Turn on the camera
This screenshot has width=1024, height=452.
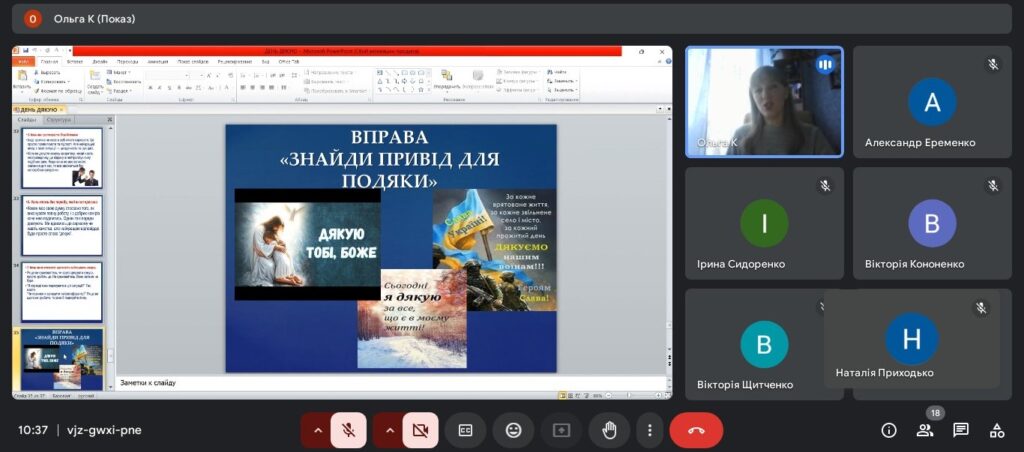point(420,430)
